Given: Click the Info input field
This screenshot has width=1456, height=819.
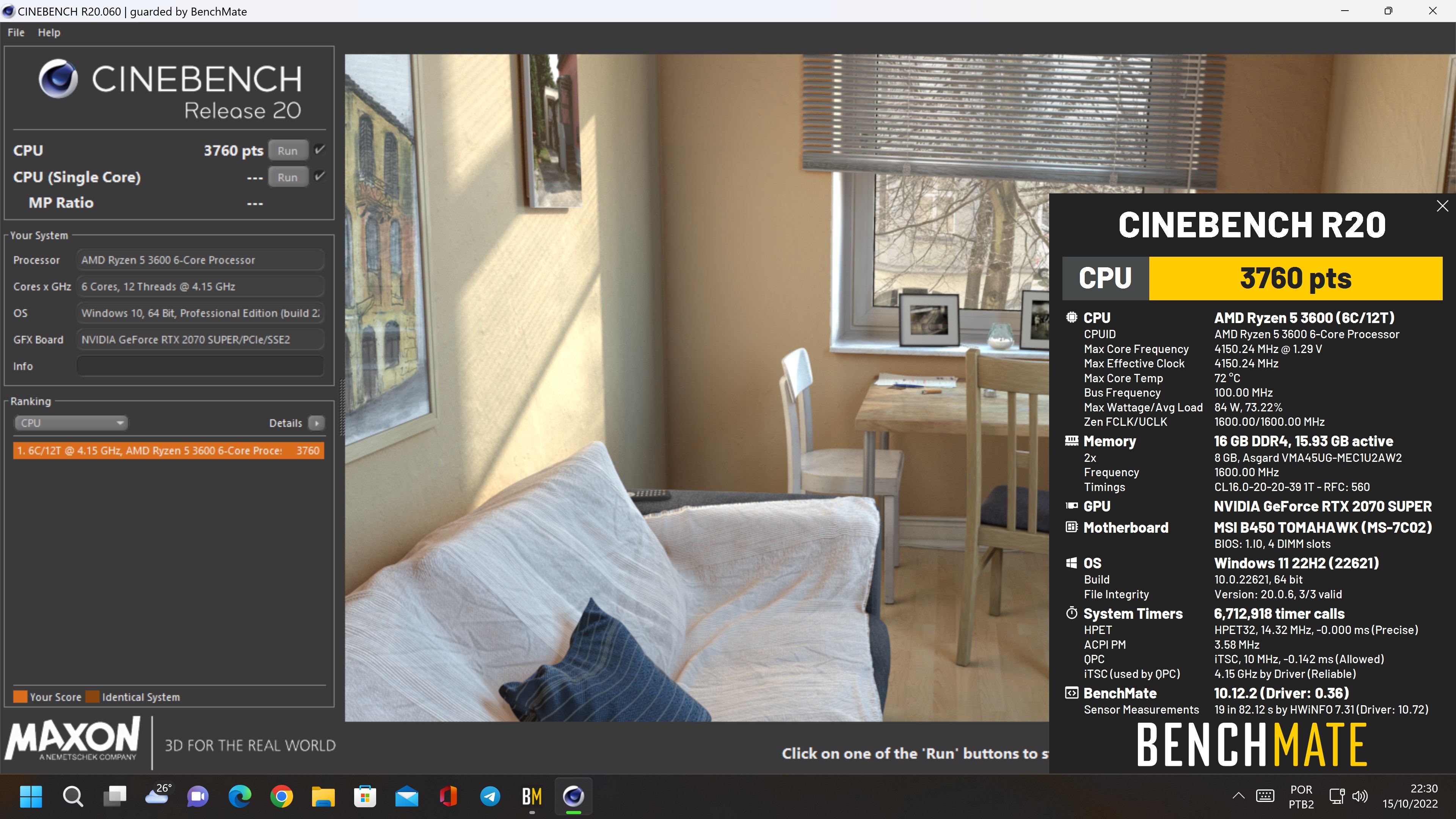Looking at the screenshot, I should [x=200, y=366].
